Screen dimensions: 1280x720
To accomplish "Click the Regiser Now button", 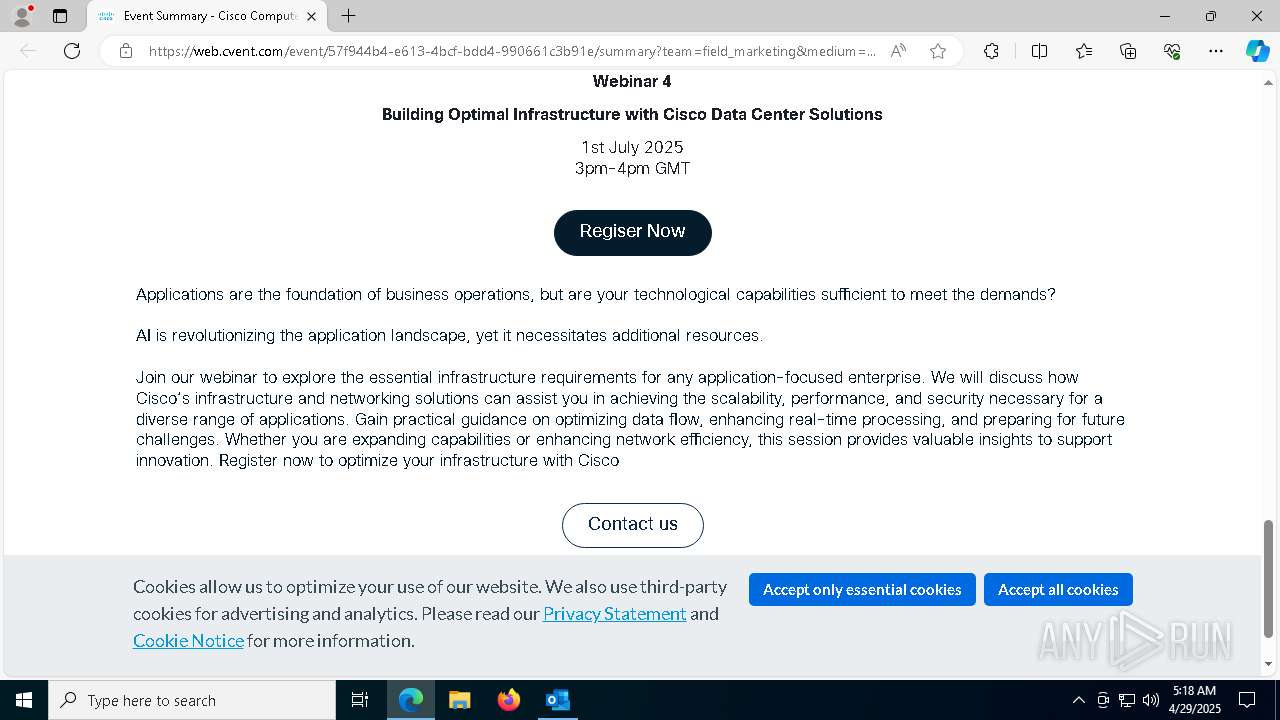I will [x=633, y=232].
